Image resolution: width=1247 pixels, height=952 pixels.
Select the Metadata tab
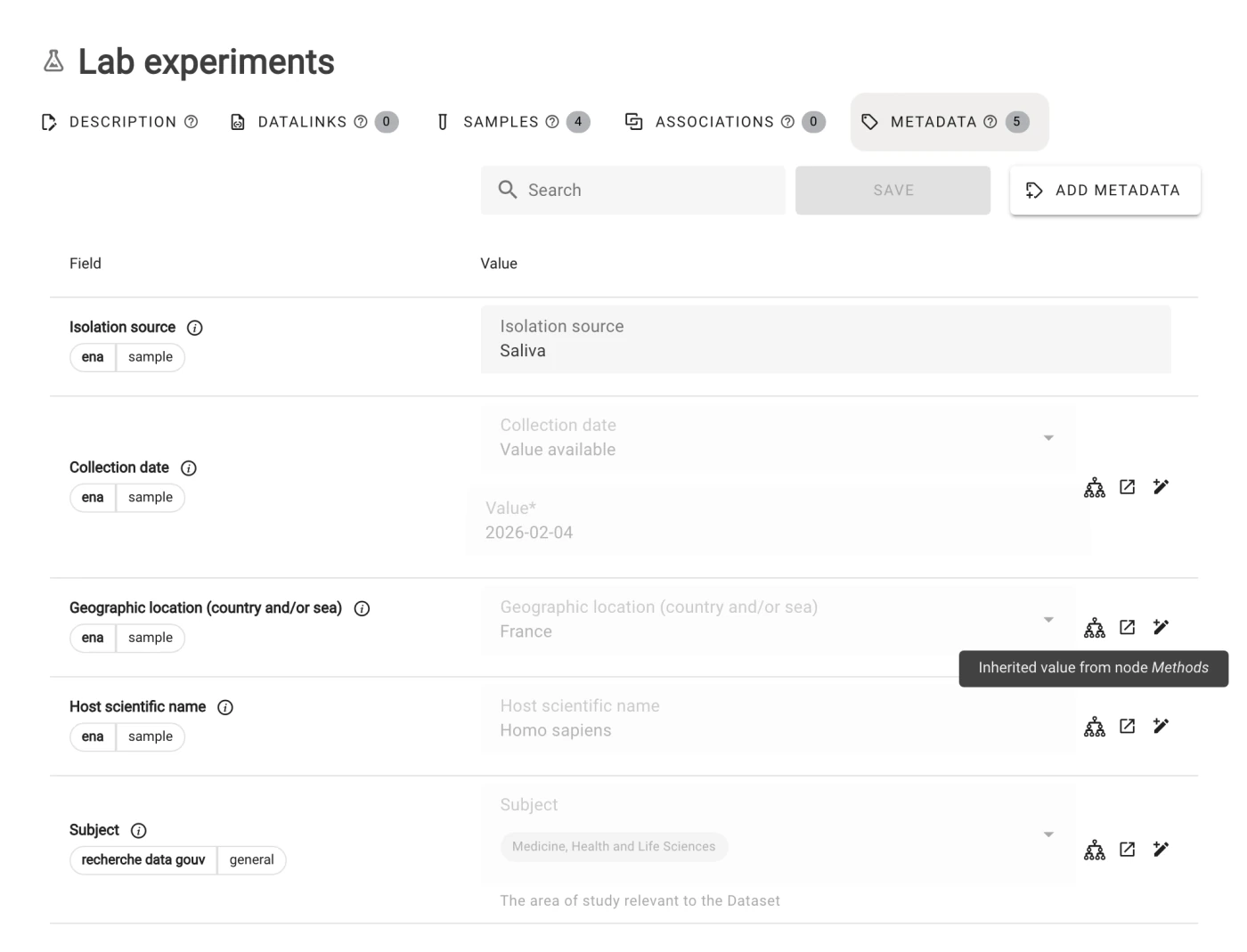950,122
